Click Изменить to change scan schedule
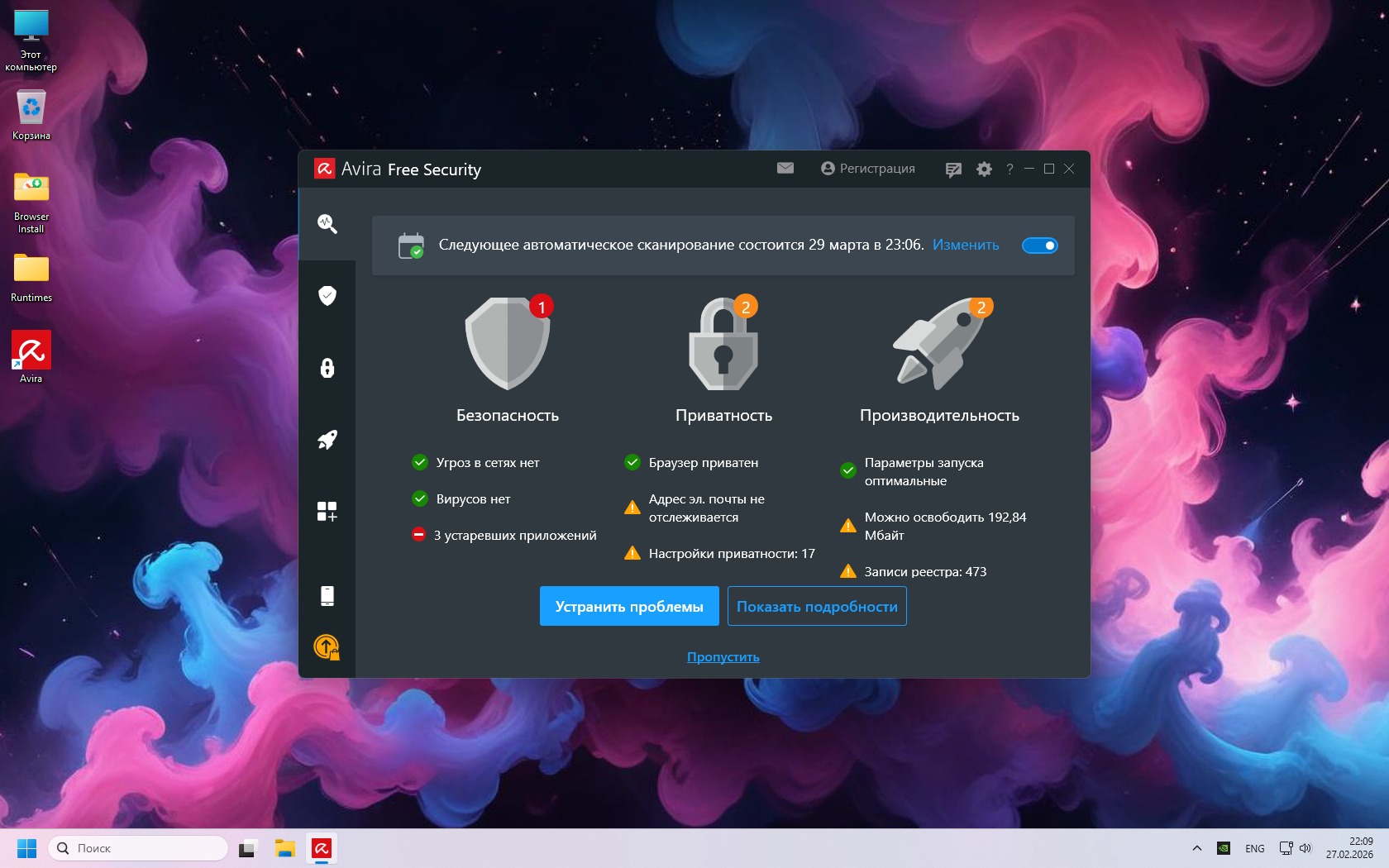Image resolution: width=1389 pixels, height=868 pixels. [966, 246]
